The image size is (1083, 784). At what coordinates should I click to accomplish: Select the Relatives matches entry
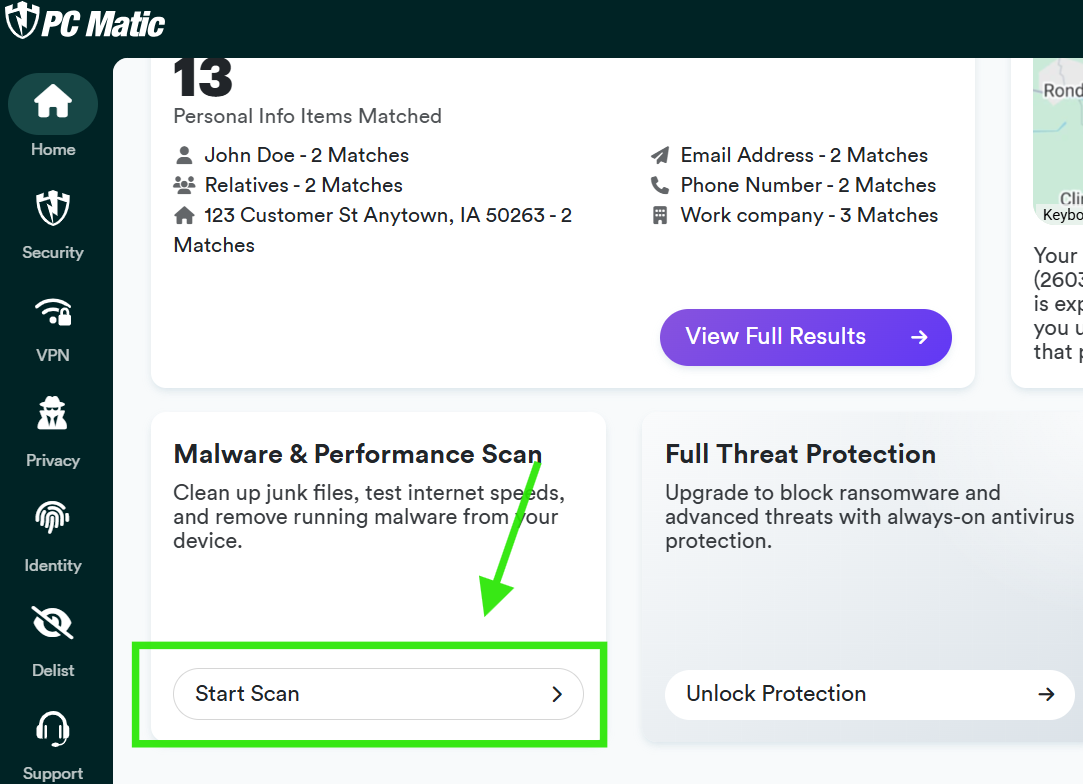(x=288, y=185)
